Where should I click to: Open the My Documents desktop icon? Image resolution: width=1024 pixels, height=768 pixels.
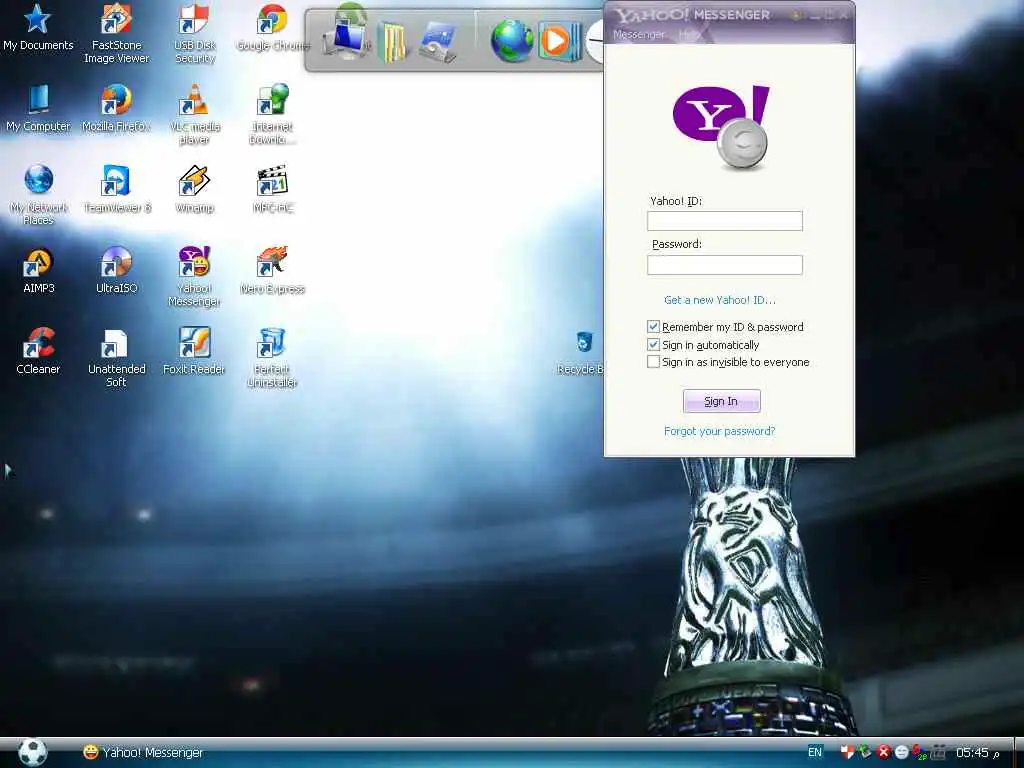tap(38, 27)
